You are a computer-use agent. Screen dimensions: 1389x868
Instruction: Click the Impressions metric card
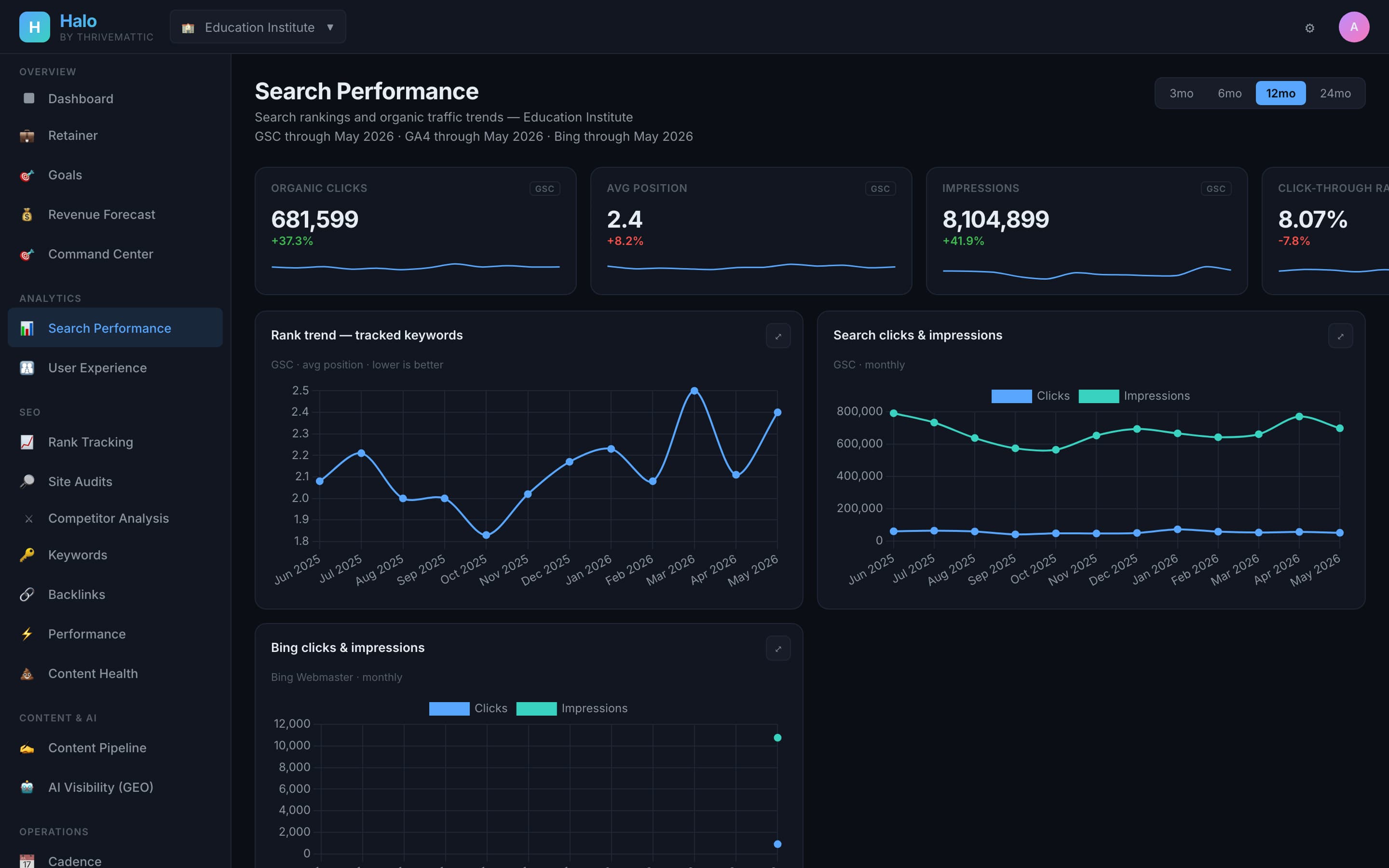point(1087,231)
